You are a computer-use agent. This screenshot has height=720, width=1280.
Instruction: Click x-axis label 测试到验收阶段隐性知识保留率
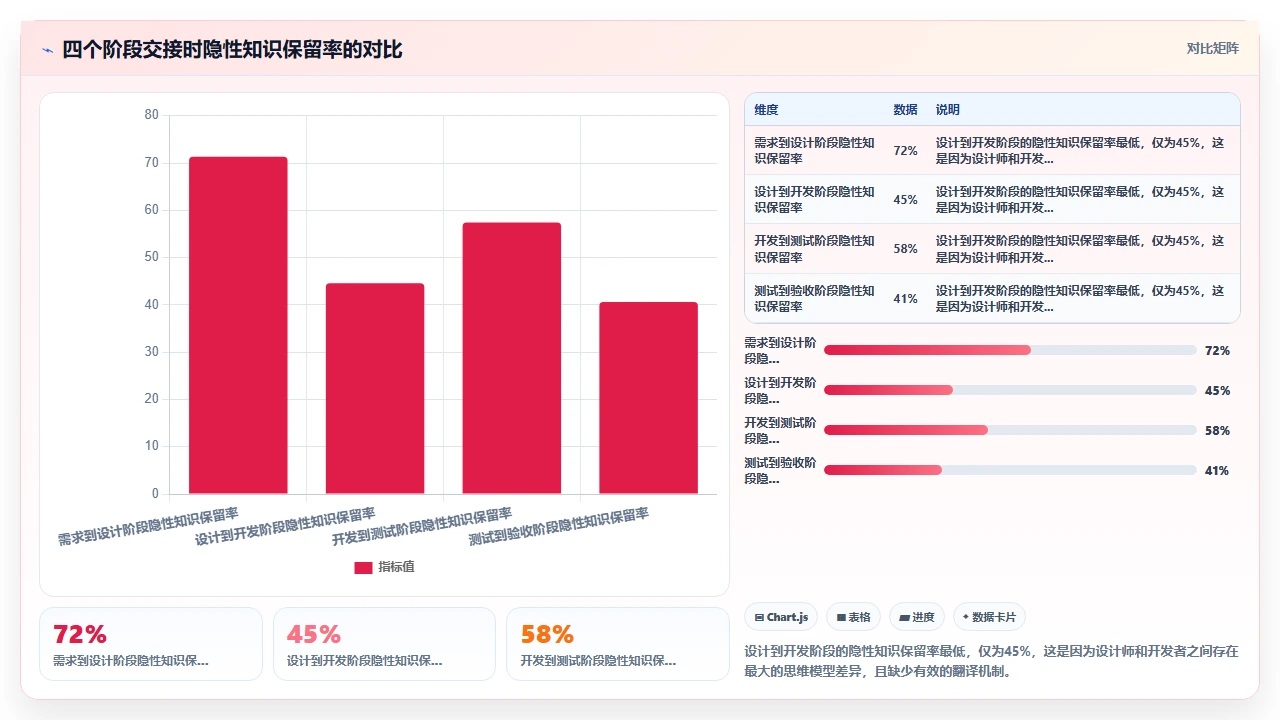pos(559,526)
